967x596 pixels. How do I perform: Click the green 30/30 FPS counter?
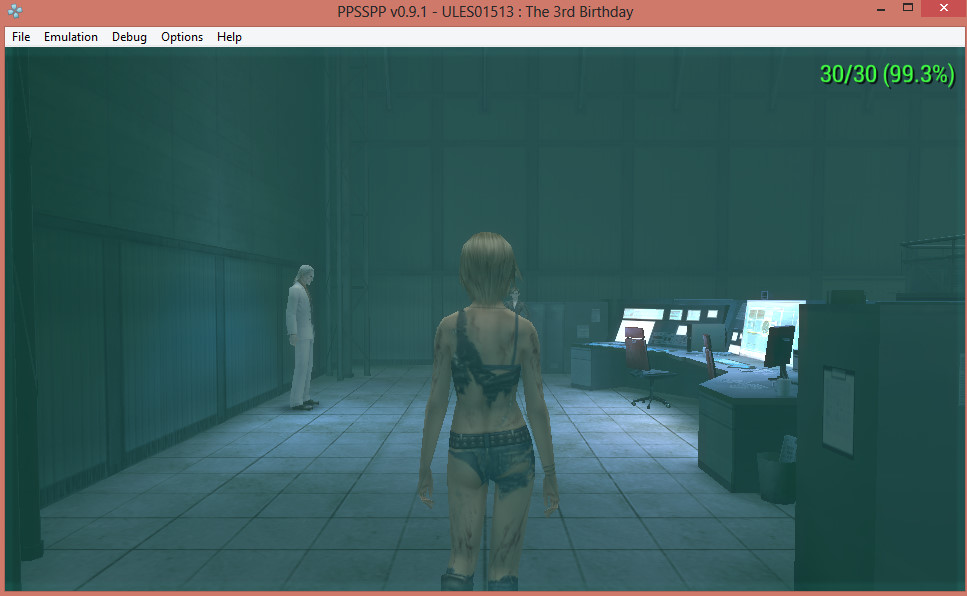(x=886, y=74)
